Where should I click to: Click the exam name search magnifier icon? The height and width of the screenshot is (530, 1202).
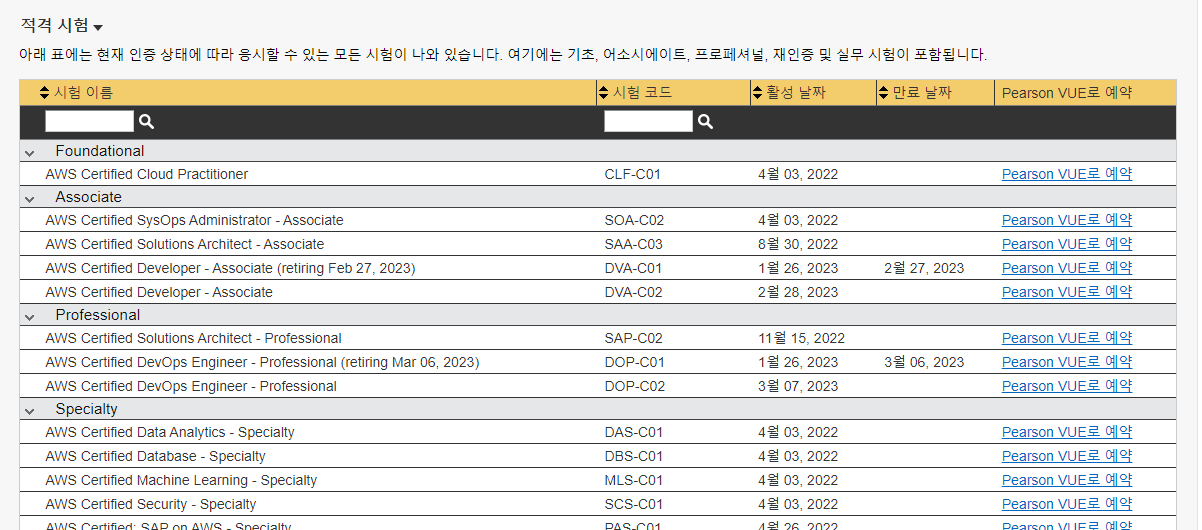pos(146,121)
